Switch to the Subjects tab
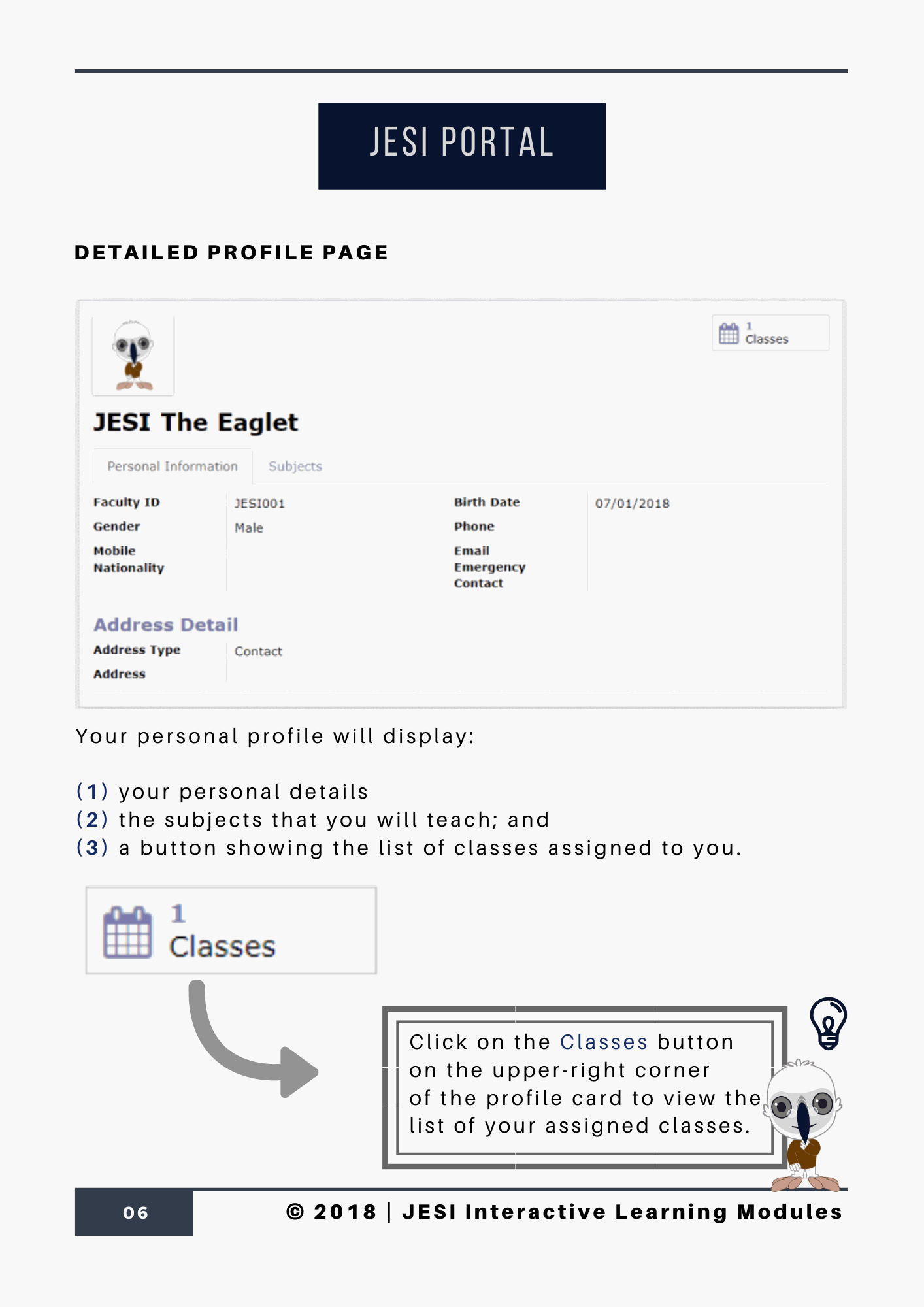The image size is (924, 1307). click(295, 467)
